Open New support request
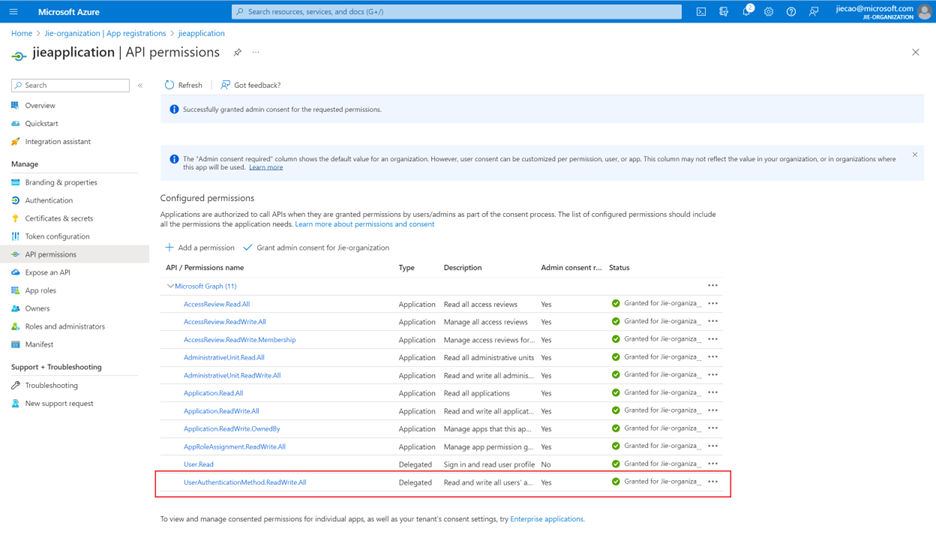This screenshot has width=936, height=544. [x=59, y=404]
